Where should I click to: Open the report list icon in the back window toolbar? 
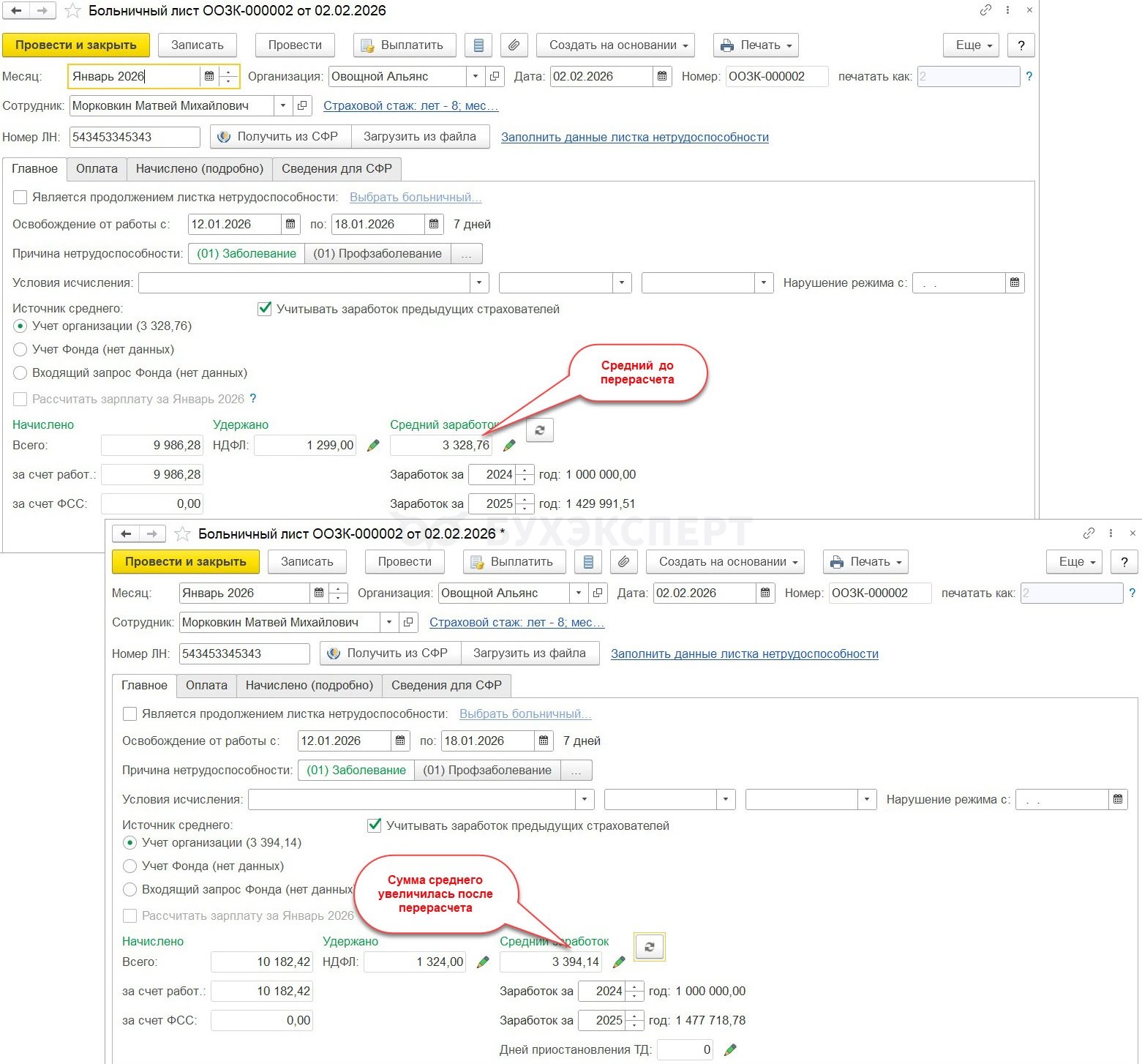pos(478,45)
